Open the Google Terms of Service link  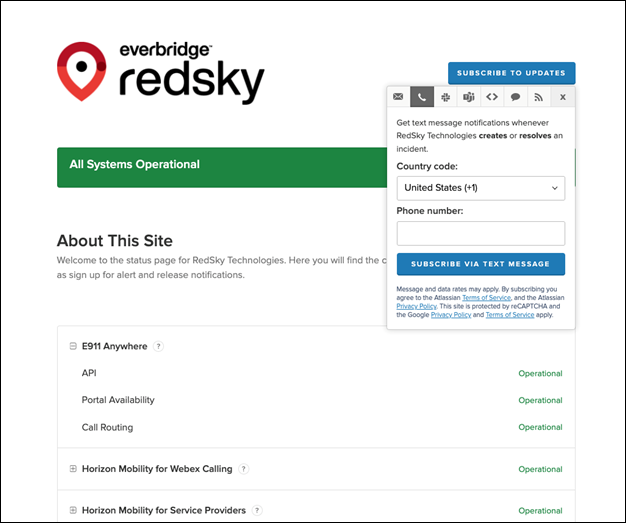510,315
